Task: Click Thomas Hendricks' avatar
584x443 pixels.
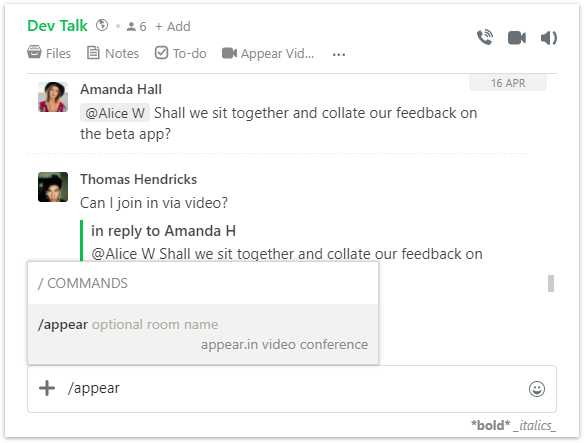Action: click(53, 187)
